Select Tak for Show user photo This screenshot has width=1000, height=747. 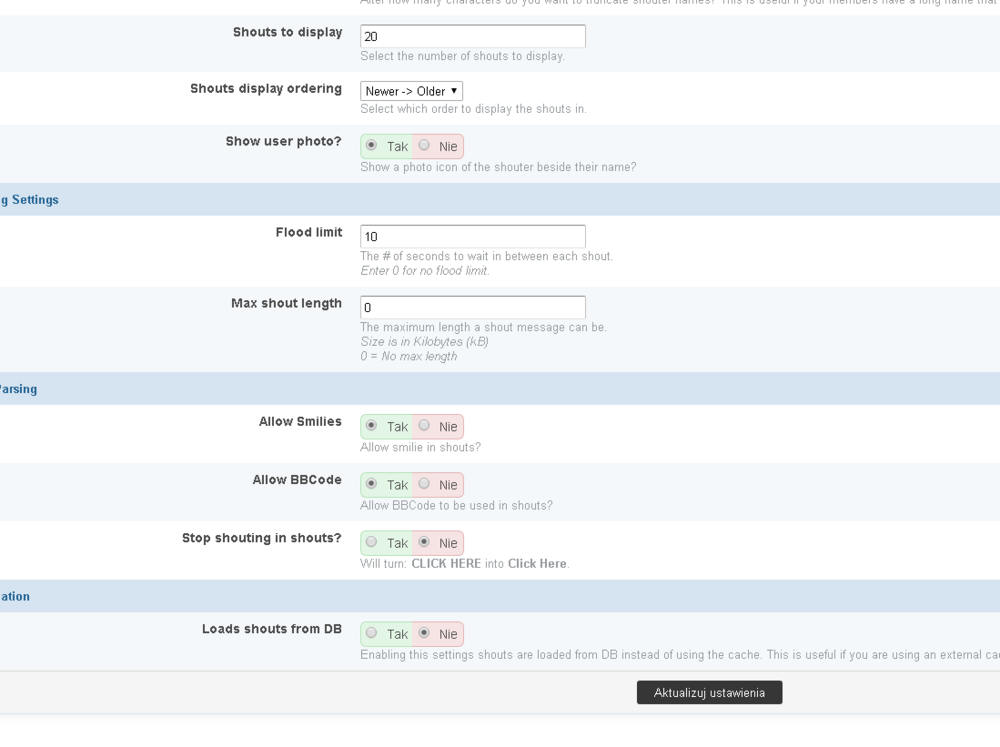click(372, 146)
